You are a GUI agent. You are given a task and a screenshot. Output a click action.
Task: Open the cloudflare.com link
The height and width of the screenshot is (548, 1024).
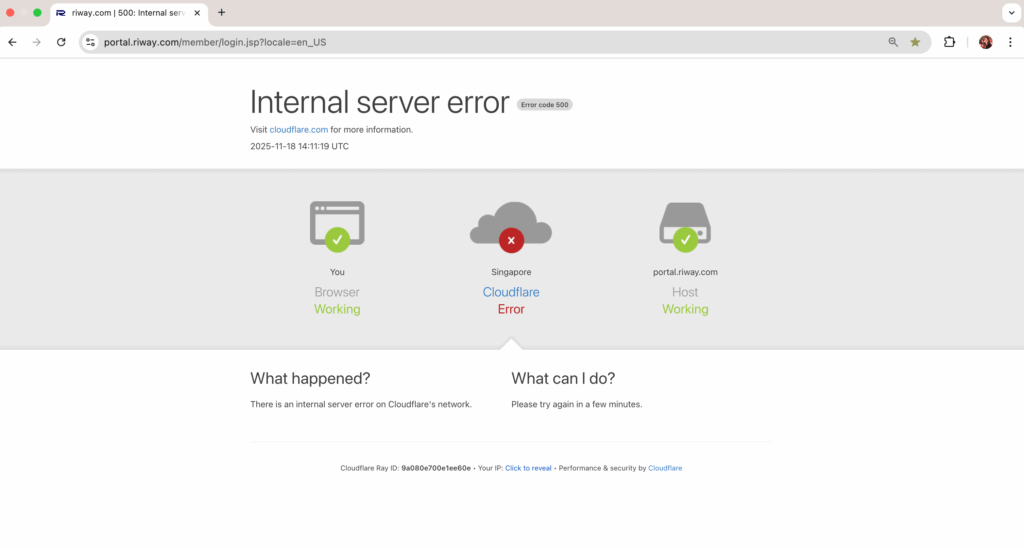298,130
